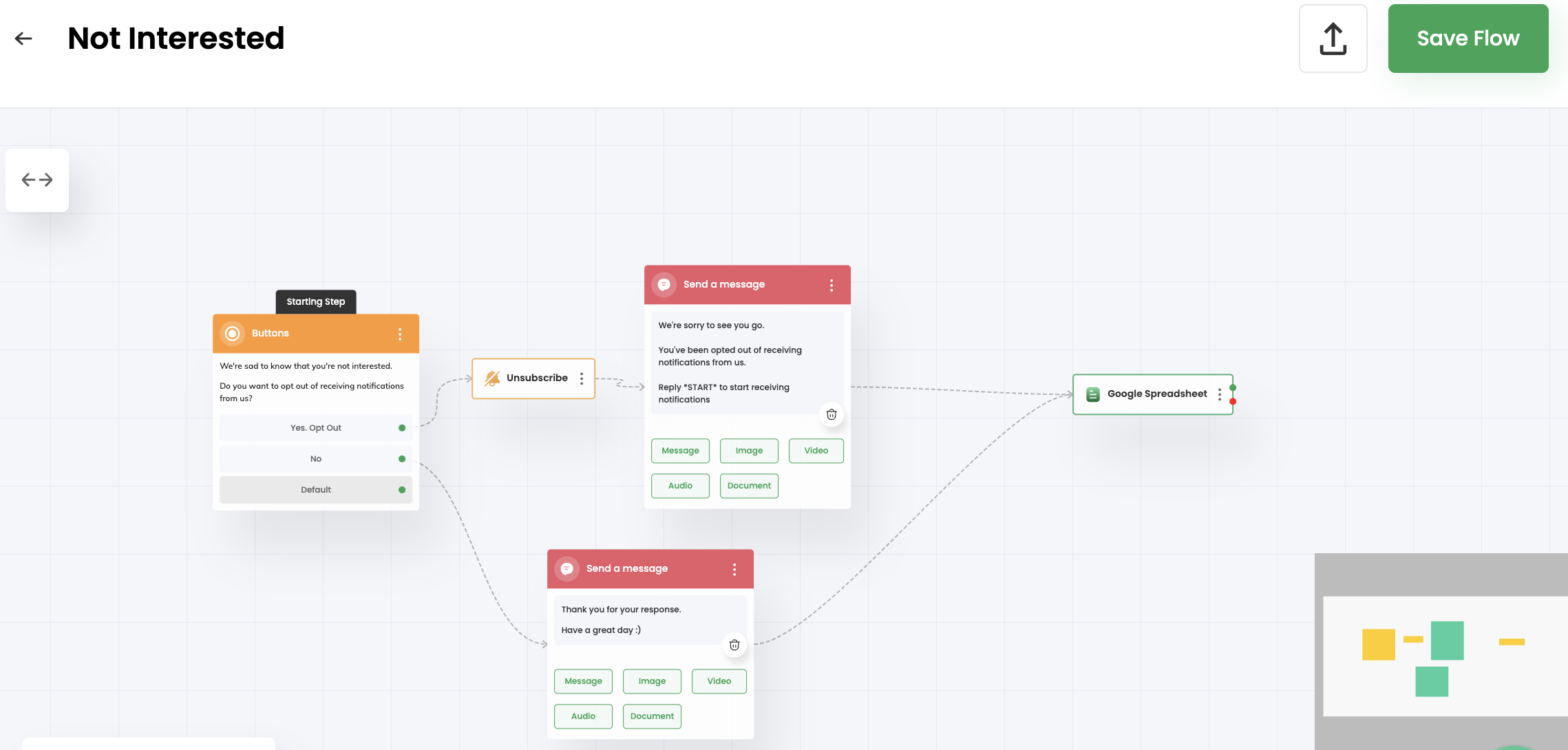Delete the 'Thank you for your response' message
Viewport: 1568px width, 750px height.
click(x=734, y=645)
